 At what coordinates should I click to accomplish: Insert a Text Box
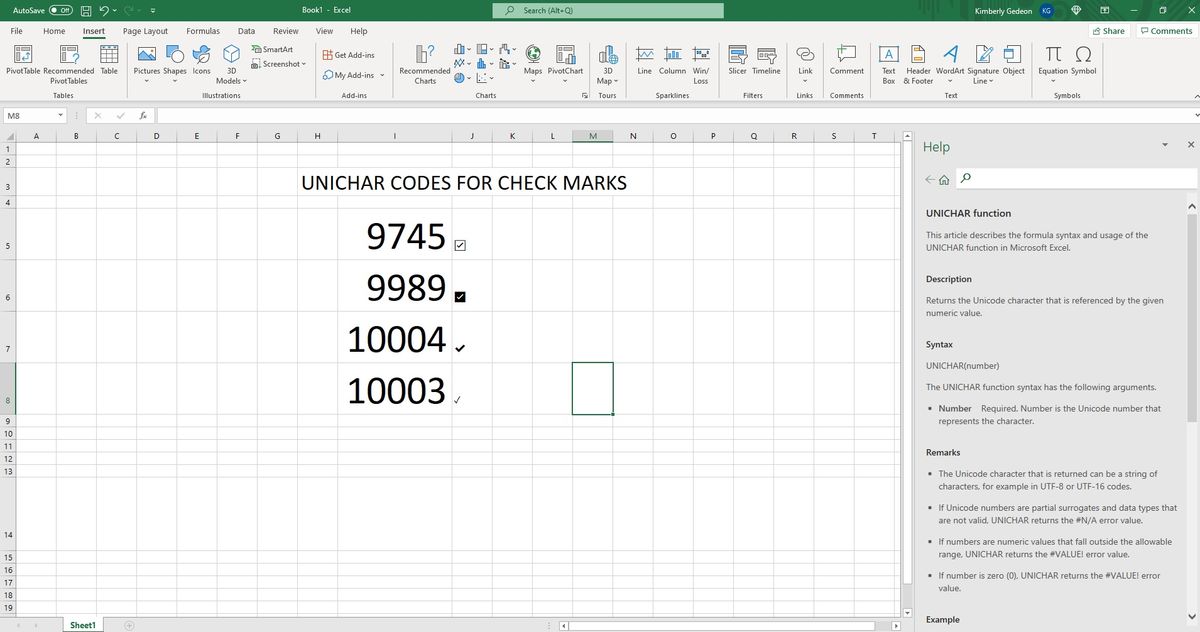(889, 63)
